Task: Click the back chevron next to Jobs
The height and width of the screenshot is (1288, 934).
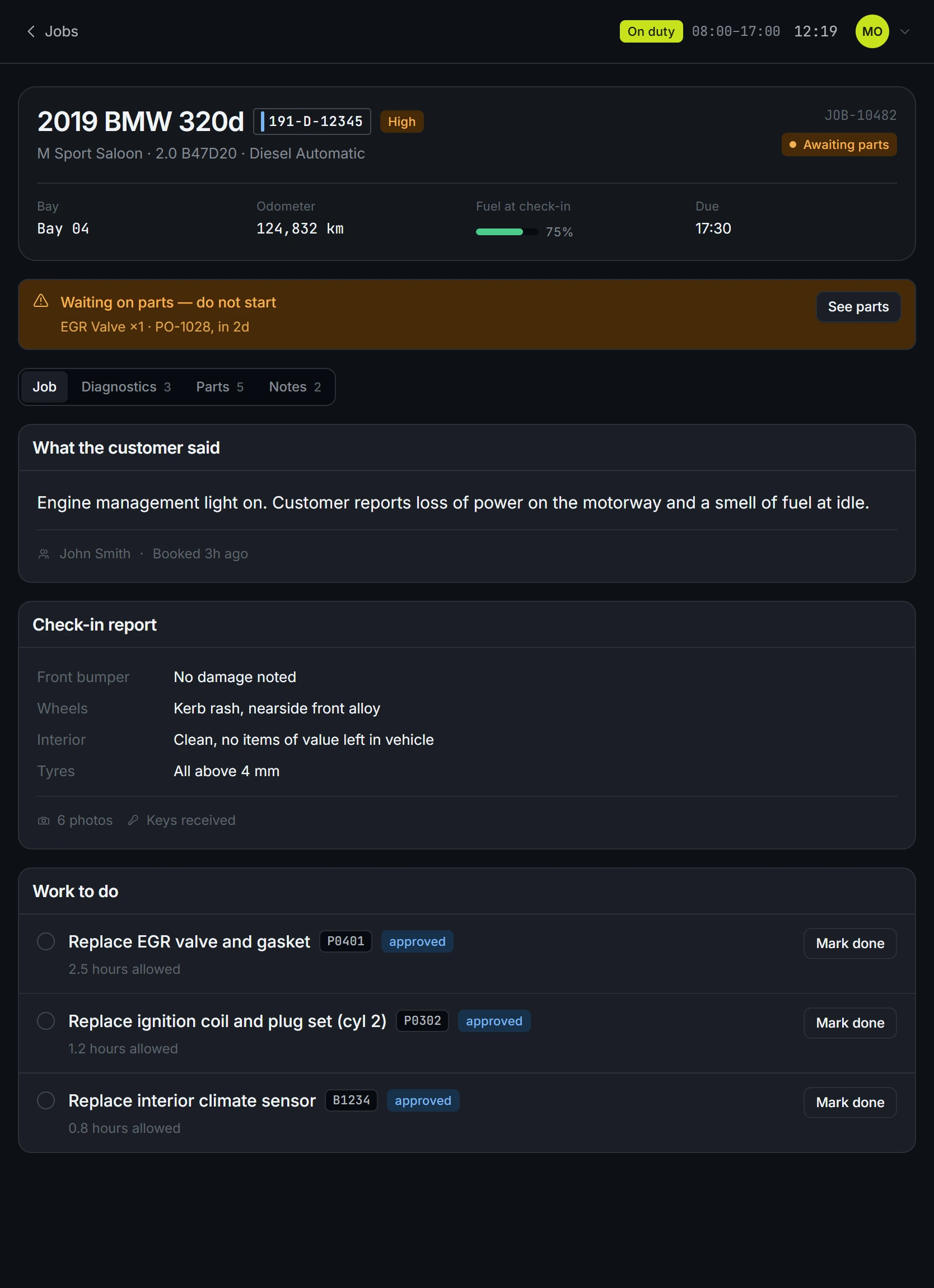Action: coord(31,31)
